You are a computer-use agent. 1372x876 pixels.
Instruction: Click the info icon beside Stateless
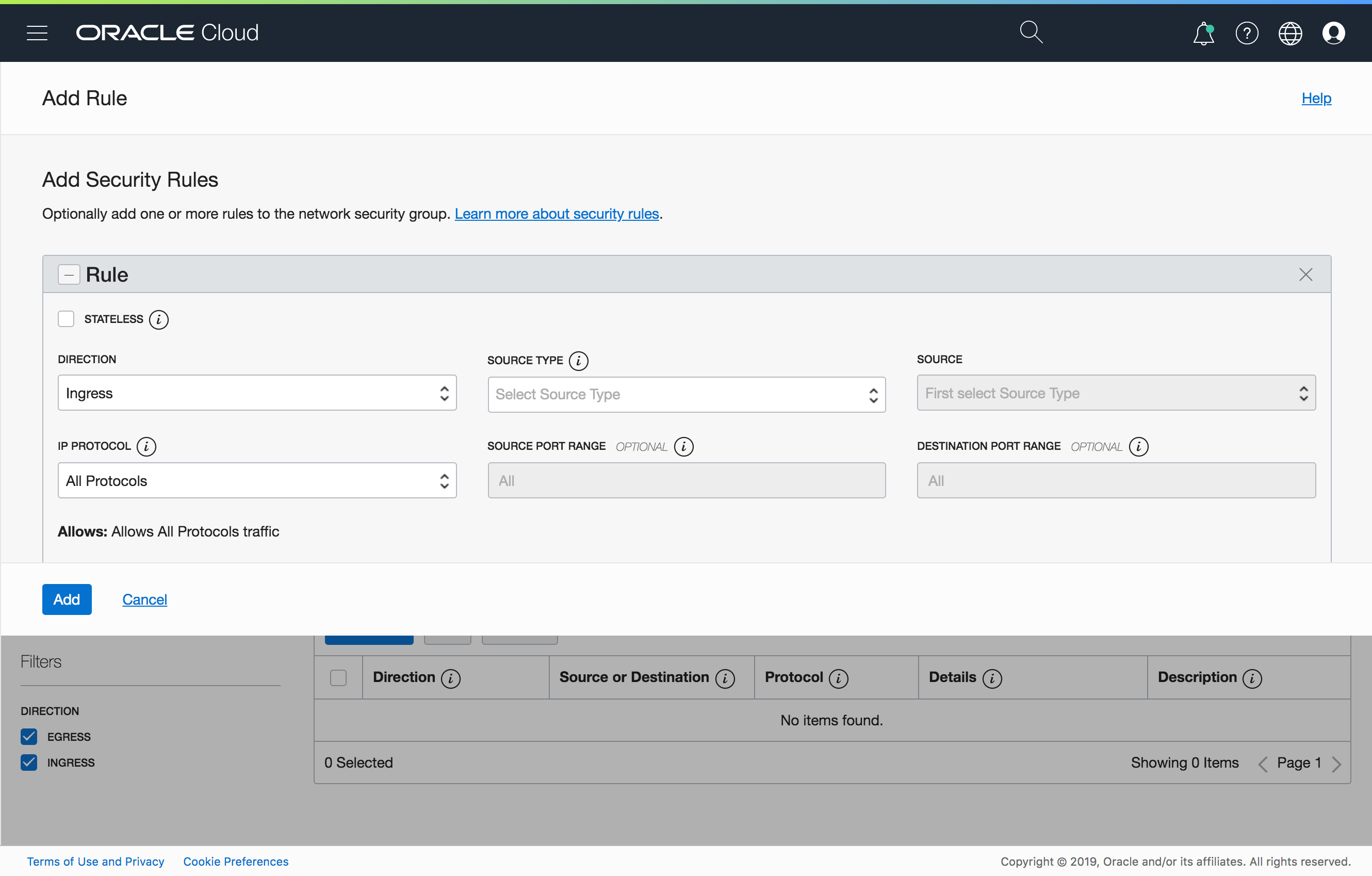pos(158,320)
